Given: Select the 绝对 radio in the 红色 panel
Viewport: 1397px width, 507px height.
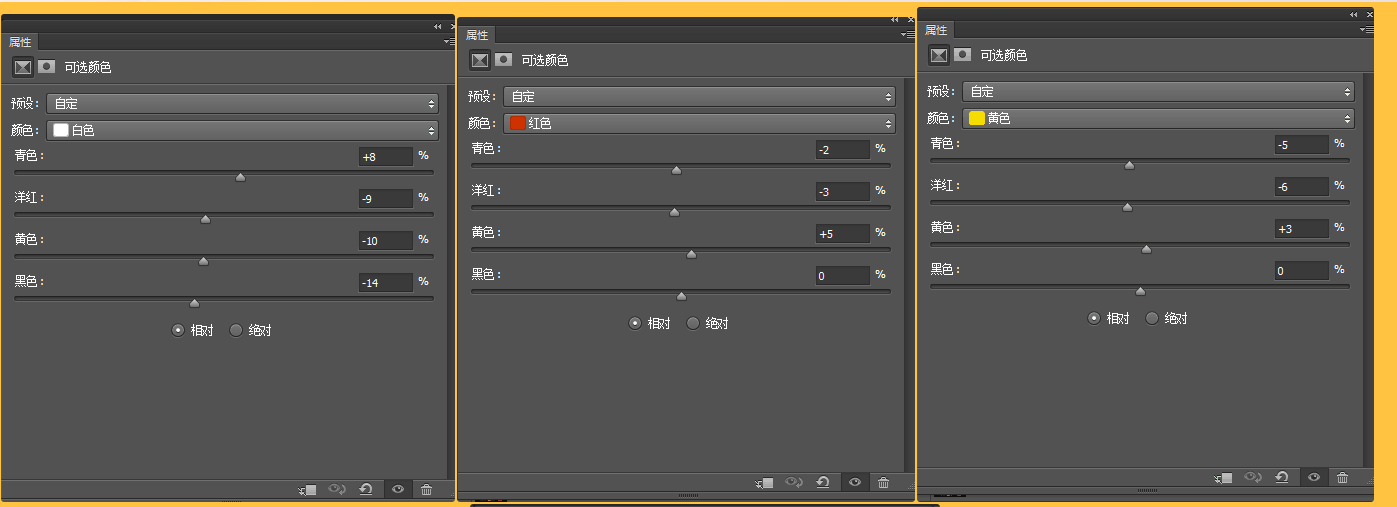Looking at the screenshot, I should (693, 323).
